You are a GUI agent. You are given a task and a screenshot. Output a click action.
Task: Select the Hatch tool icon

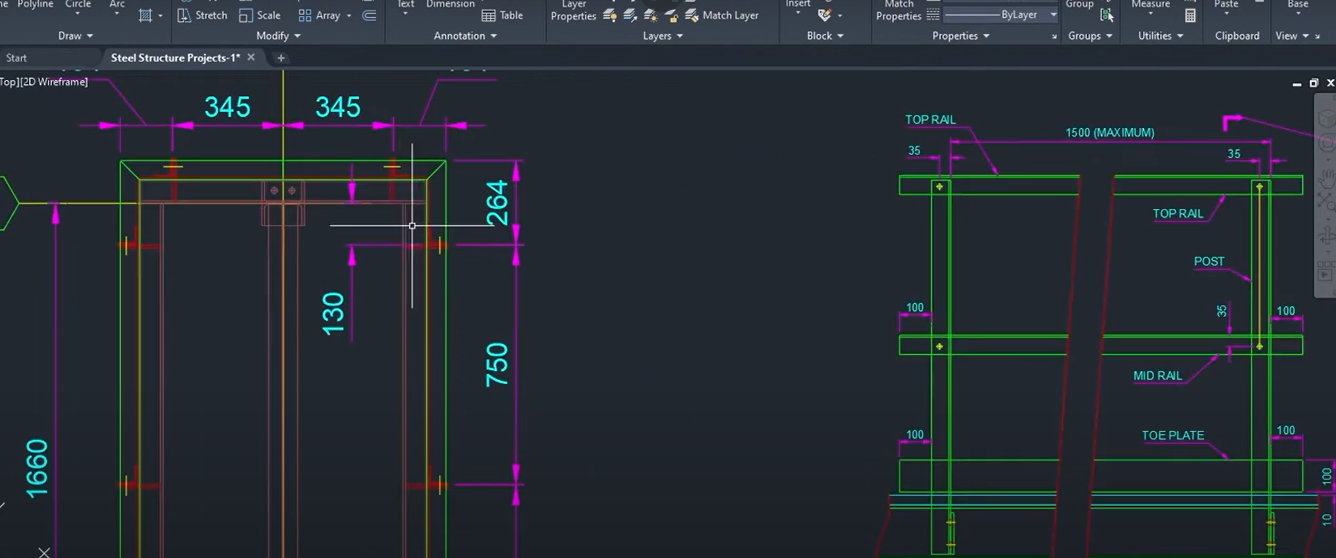click(x=146, y=15)
